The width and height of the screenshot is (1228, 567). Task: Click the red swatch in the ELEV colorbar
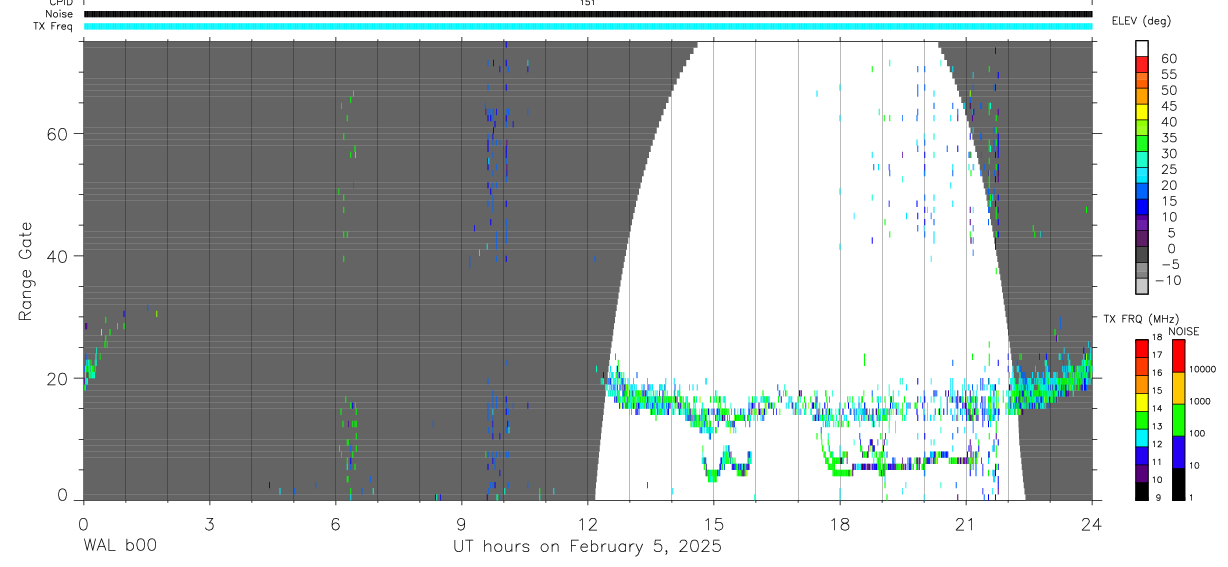pos(1142,64)
